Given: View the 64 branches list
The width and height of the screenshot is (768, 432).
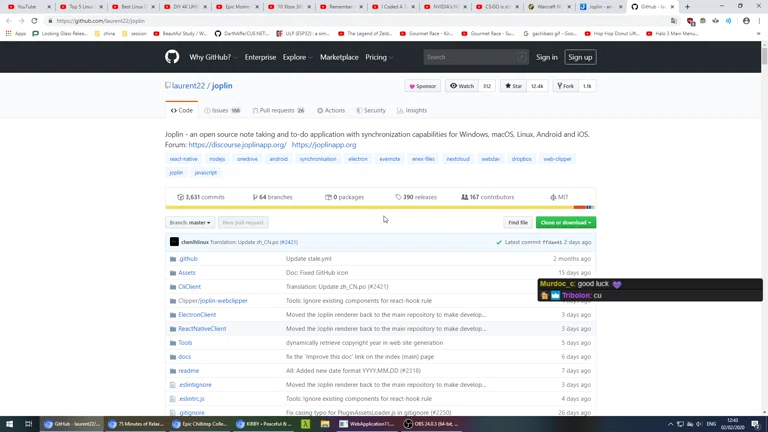Looking at the screenshot, I should [x=272, y=197].
